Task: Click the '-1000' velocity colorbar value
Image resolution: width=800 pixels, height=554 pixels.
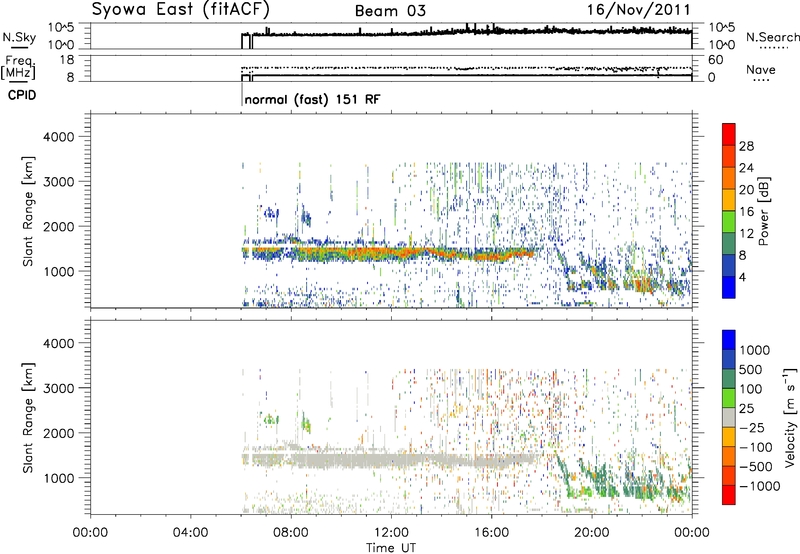Action: [x=760, y=486]
